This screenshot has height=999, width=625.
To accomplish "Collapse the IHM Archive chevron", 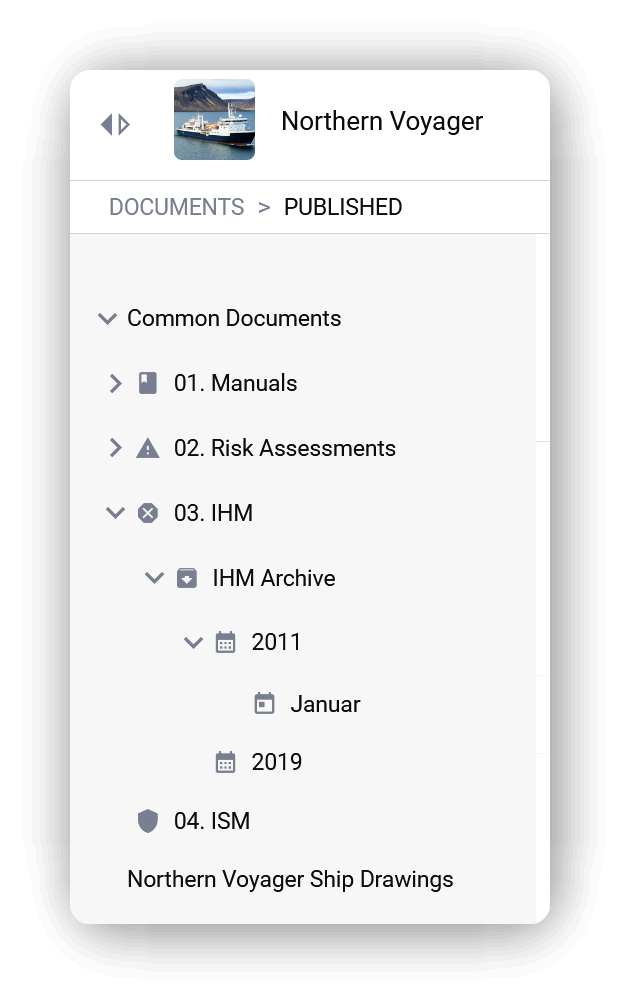I will [x=154, y=578].
